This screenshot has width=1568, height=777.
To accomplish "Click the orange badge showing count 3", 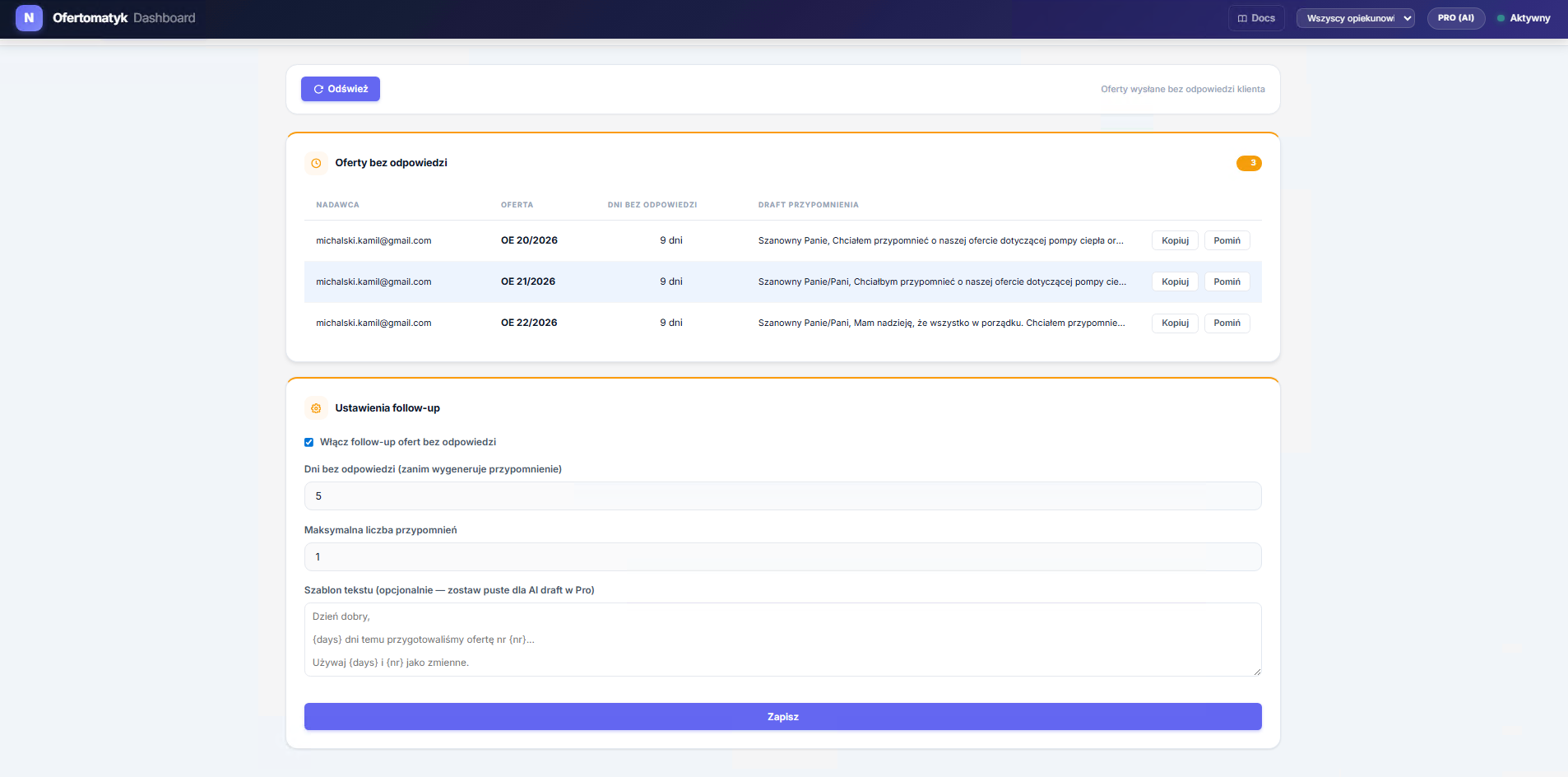I will coord(1248,163).
